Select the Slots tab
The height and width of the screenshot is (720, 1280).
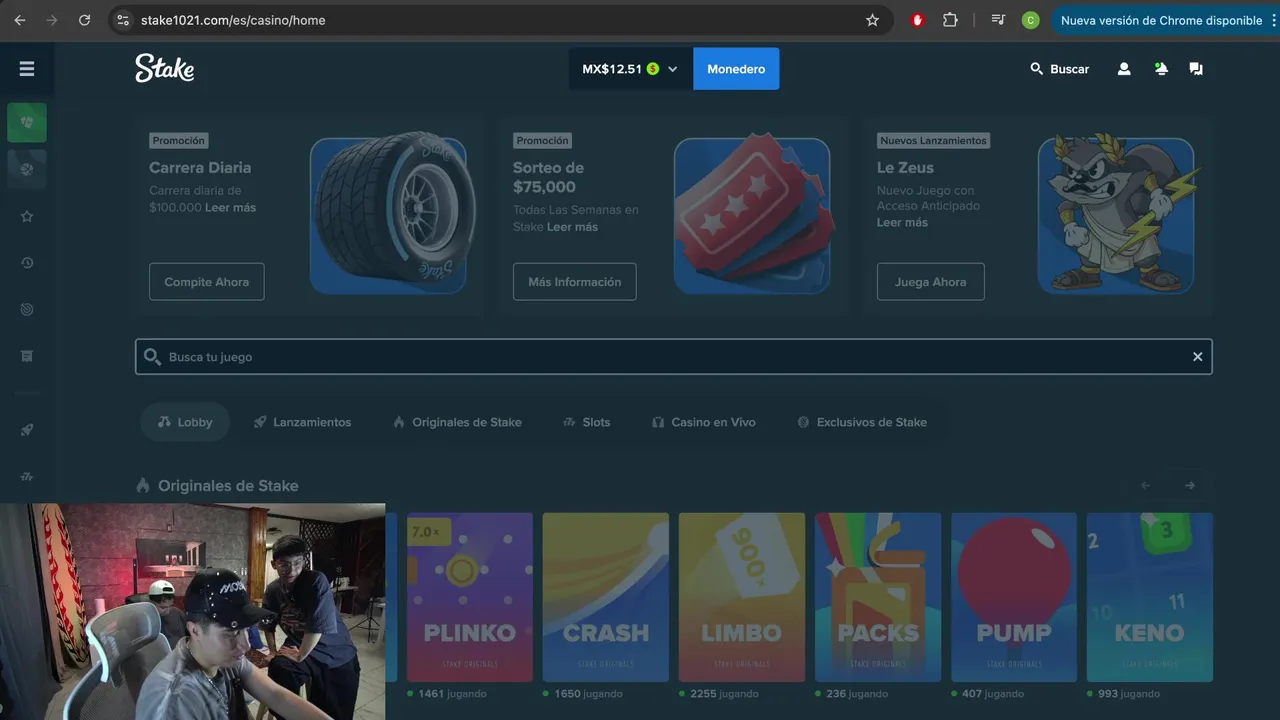[x=586, y=422]
